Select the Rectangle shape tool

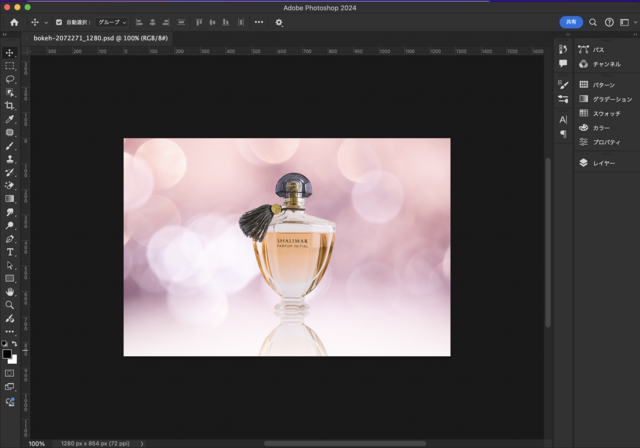click(x=10, y=279)
